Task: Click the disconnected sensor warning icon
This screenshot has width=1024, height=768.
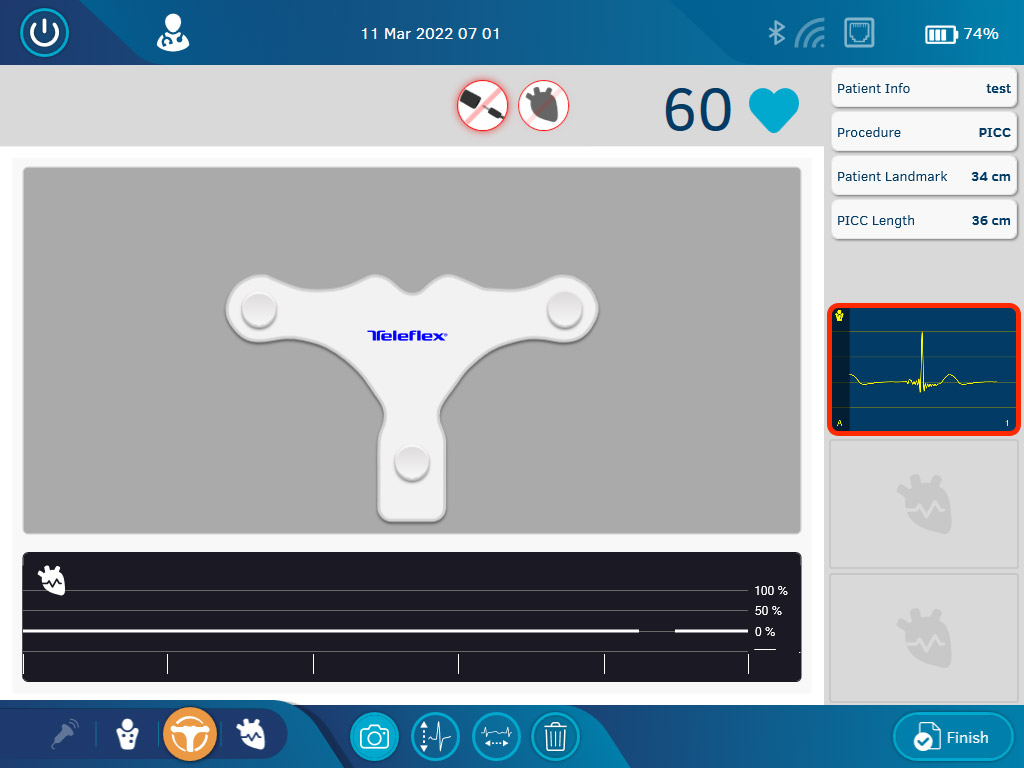Action: (x=483, y=105)
